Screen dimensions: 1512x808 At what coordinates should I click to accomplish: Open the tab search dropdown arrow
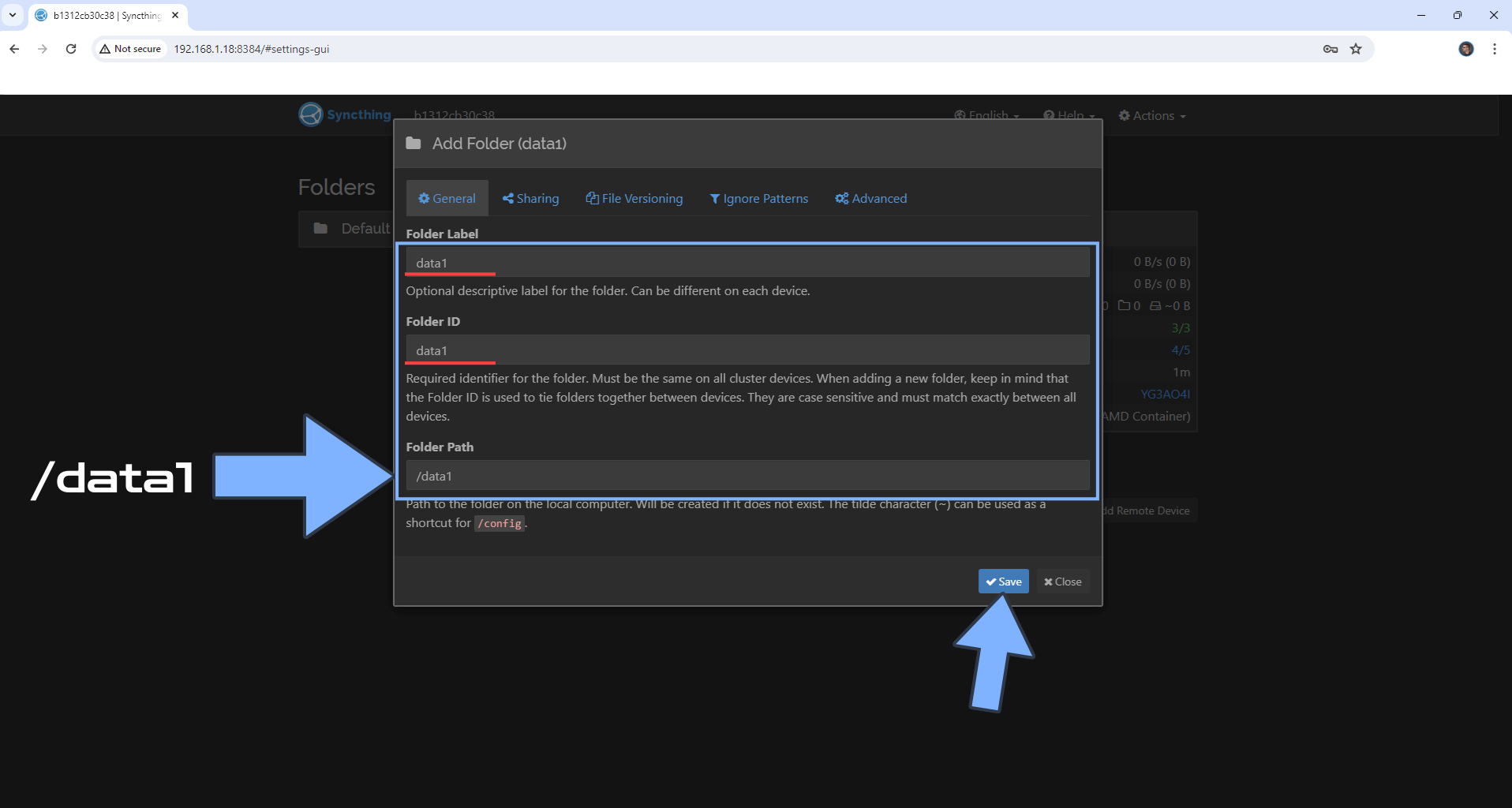click(13, 15)
